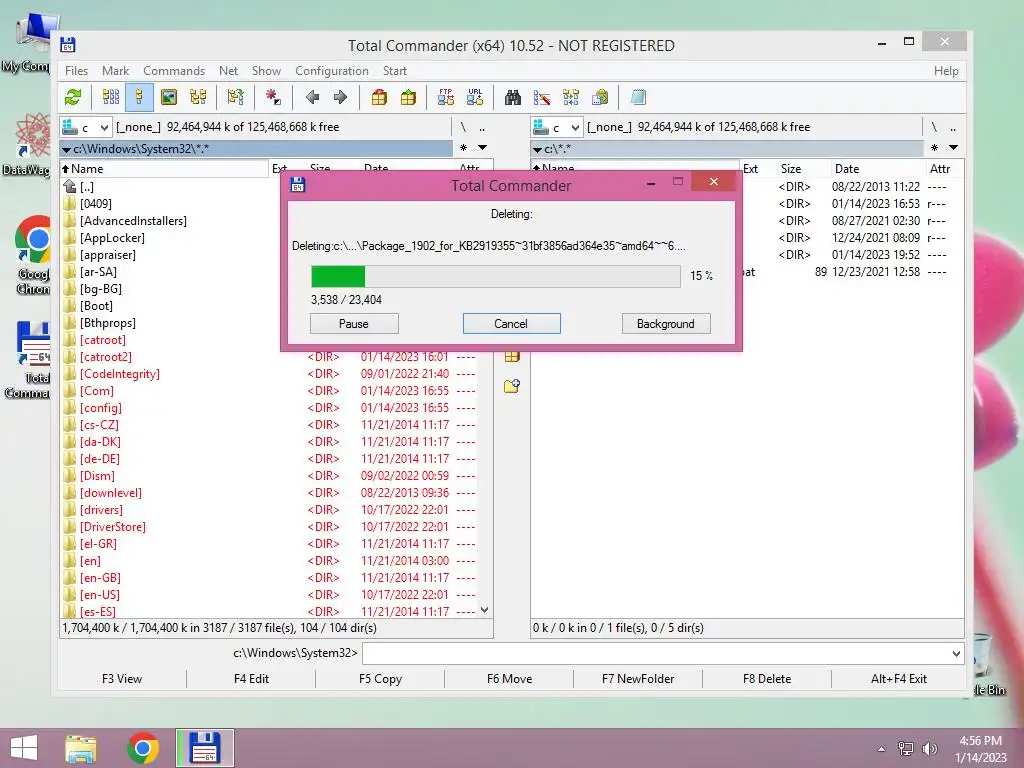Open the Net menu
This screenshot has width=1024, height=768.
click(x=229, y=71)
